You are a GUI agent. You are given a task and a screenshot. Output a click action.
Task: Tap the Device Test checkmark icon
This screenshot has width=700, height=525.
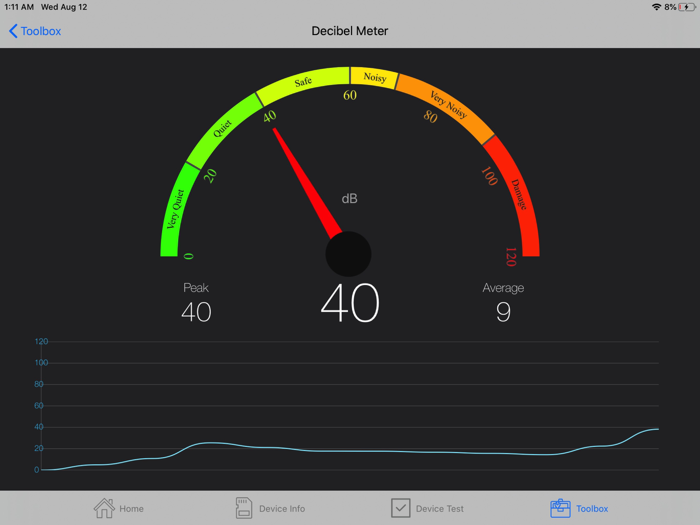tap(400, 508)
